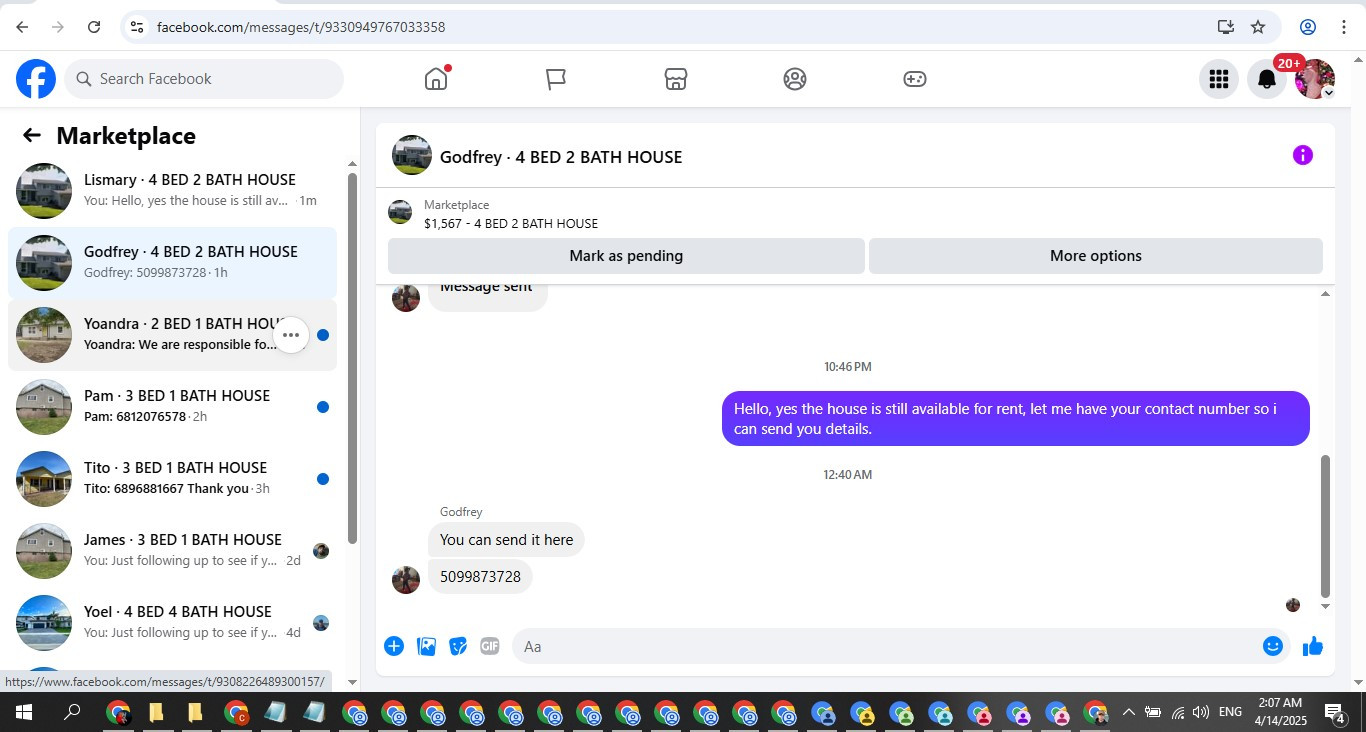Open the Facebook home logo

36,79
